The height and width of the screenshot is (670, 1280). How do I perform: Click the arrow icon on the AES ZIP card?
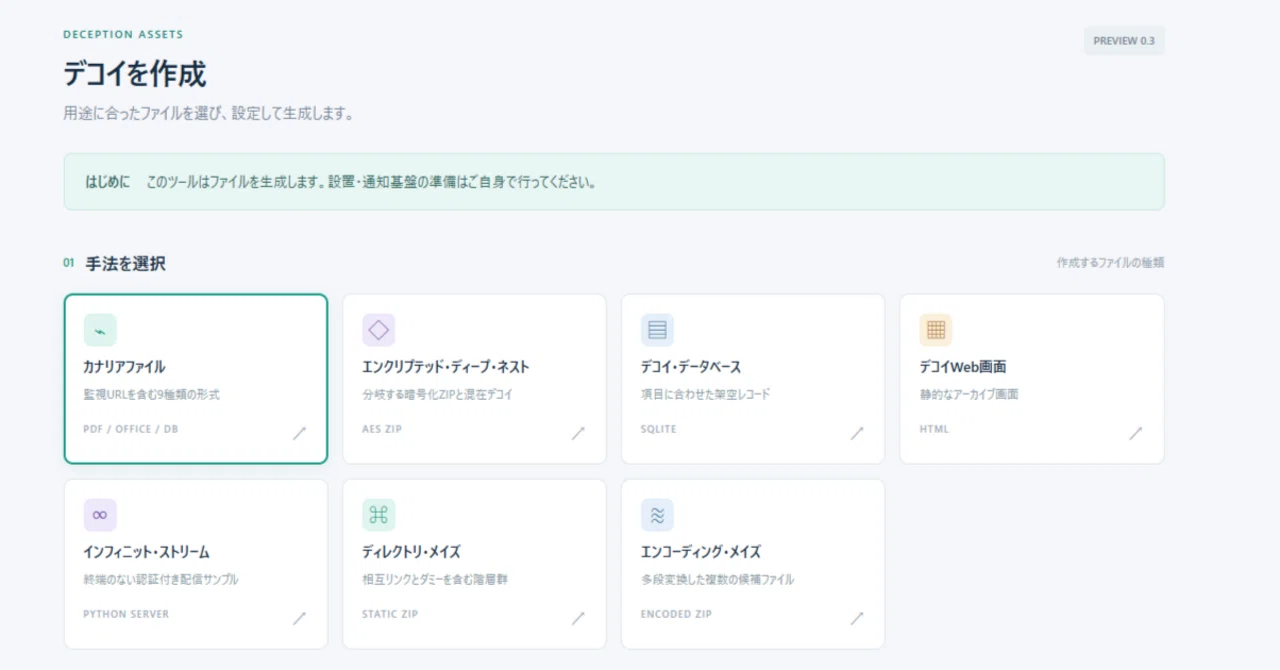(578, 433)
